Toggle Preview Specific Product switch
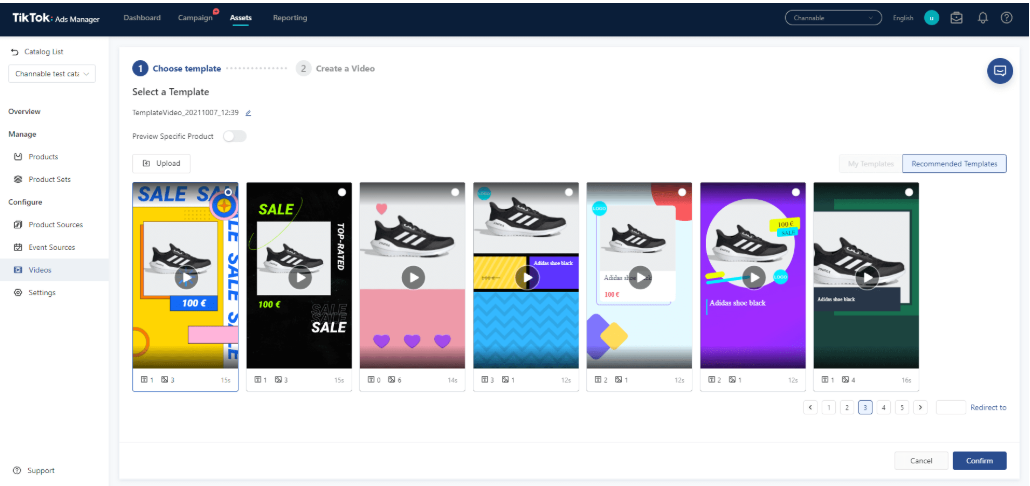The height and width of the screenshot is (486, 1030). (x=235, y=136)
